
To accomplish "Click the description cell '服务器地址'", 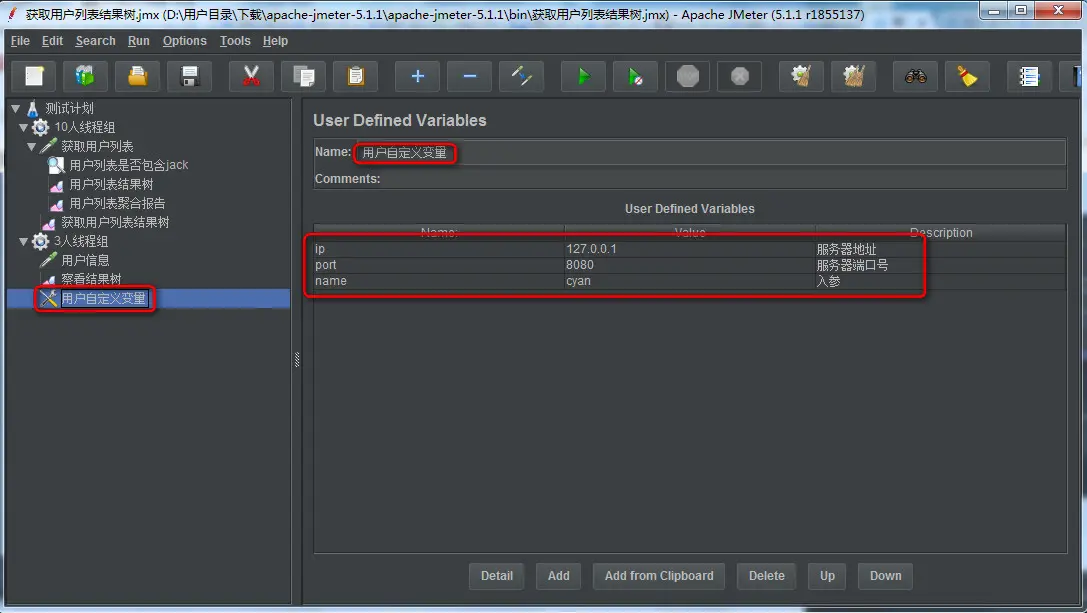I will pos(941,249).
